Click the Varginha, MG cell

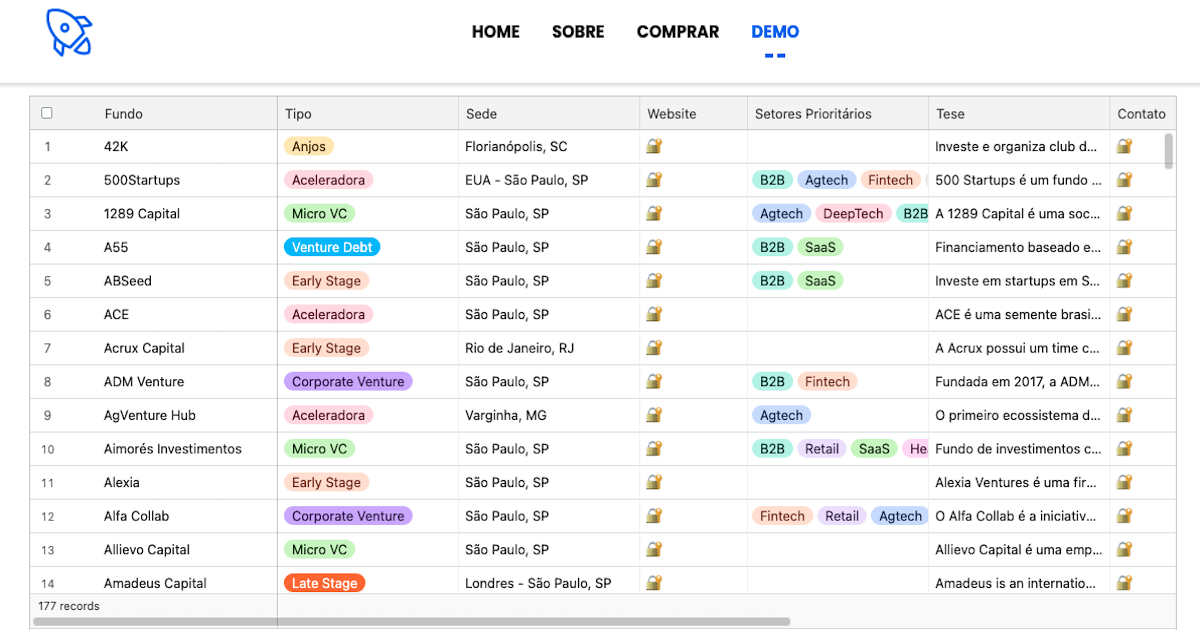[549, 415]
